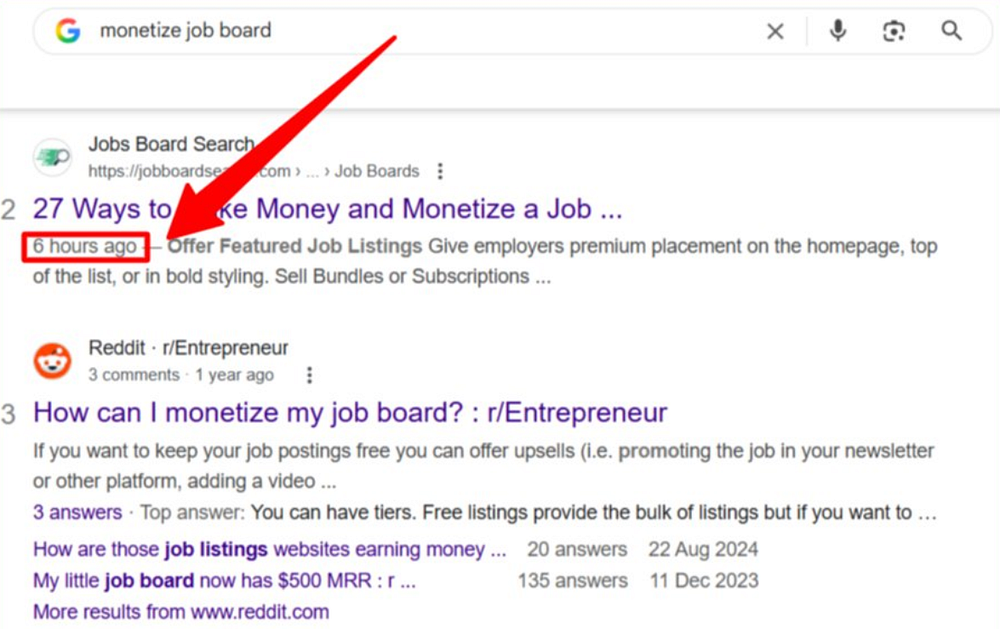This screenshot has width=1000, height=629.
Task: Open three-dot menu for Reddit result
Action: pos(309,375)
